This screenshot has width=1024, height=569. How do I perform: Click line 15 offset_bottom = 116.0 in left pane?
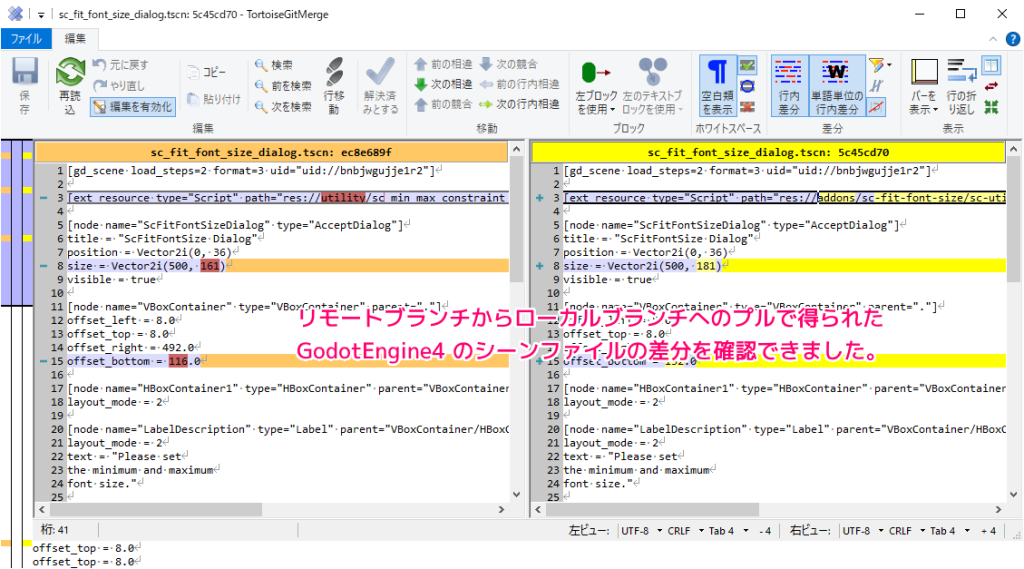(287, 361)
